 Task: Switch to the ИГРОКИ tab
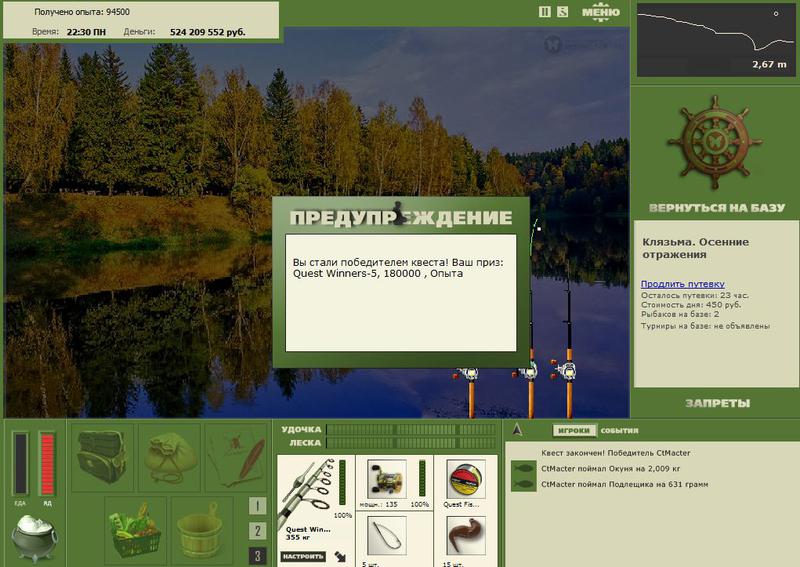pyautogui.click(x=573, y=430)
